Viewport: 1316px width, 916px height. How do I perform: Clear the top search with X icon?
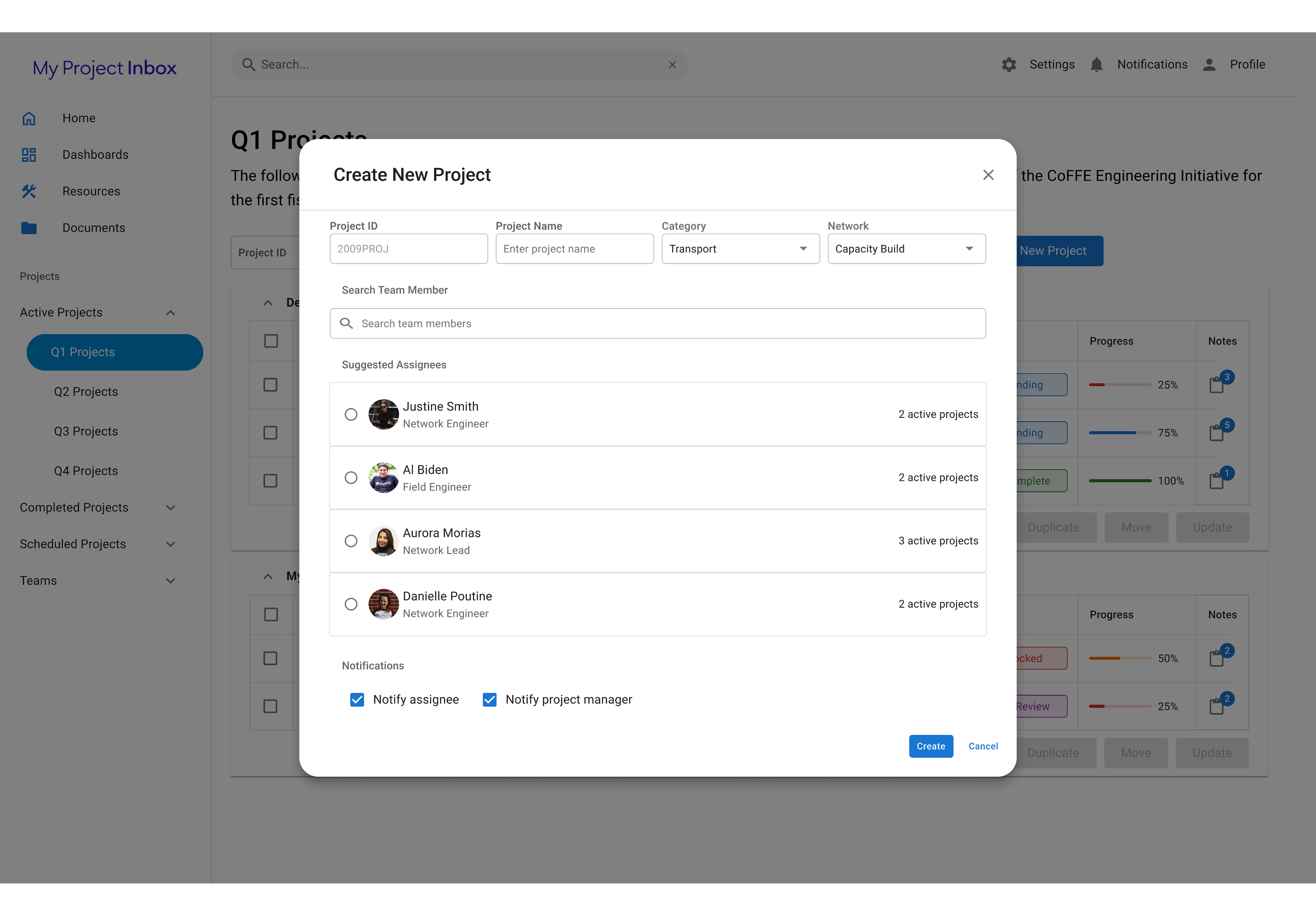pos(672,65)
